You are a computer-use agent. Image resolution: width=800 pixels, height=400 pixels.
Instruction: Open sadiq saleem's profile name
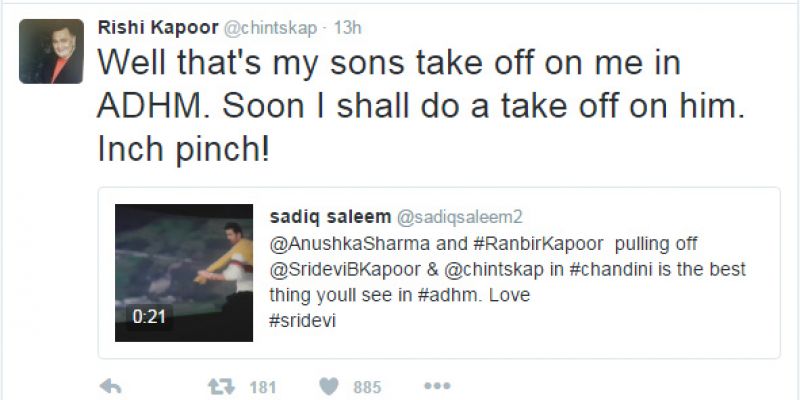(x=330, y=218)
